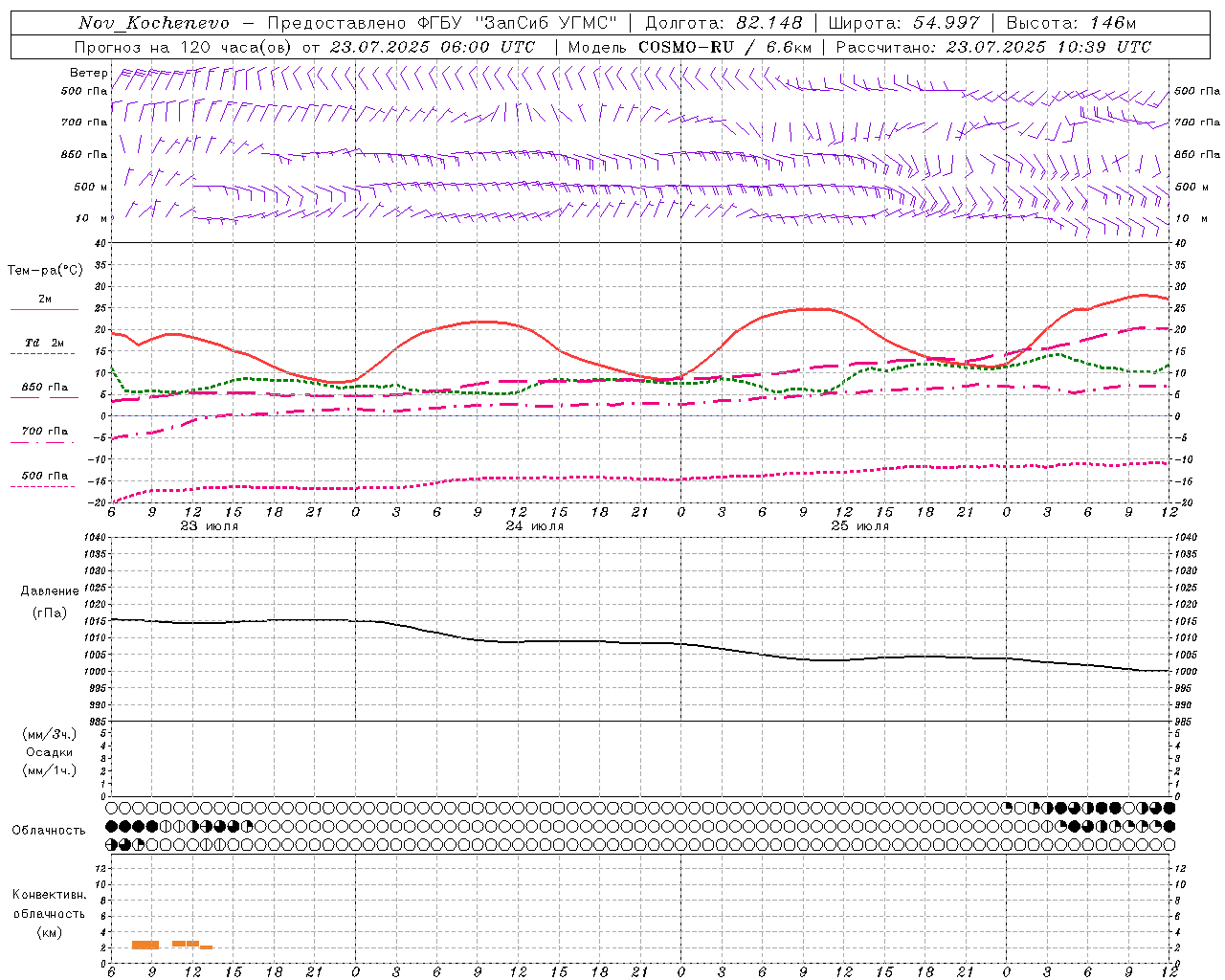Click the (мм/1ч.) precipitation unit label
The height and width of the screenshot is (980, 1225).
(50, 770)
